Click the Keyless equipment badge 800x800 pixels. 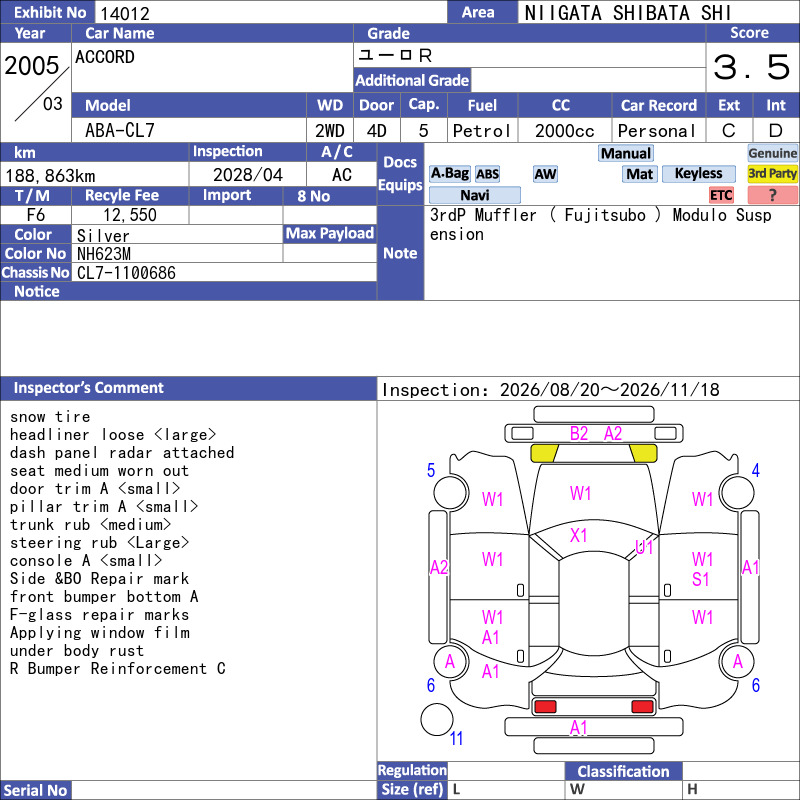pyautogui.click(x=698, y=174)
